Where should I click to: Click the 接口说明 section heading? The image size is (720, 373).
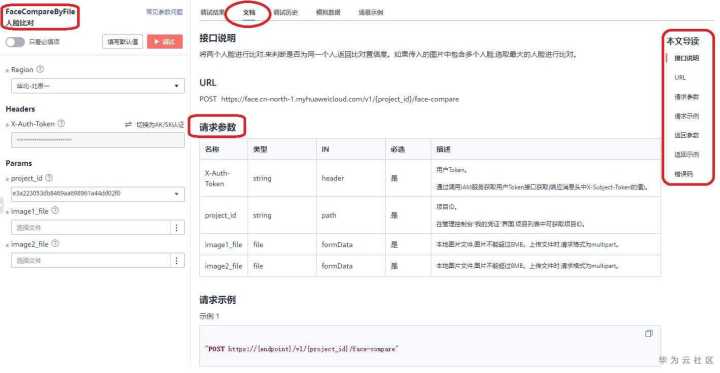tap(218, 38)
